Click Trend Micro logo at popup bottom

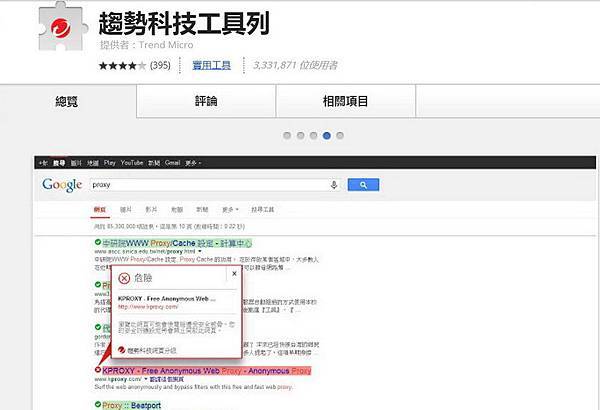(x=122, y=350)
